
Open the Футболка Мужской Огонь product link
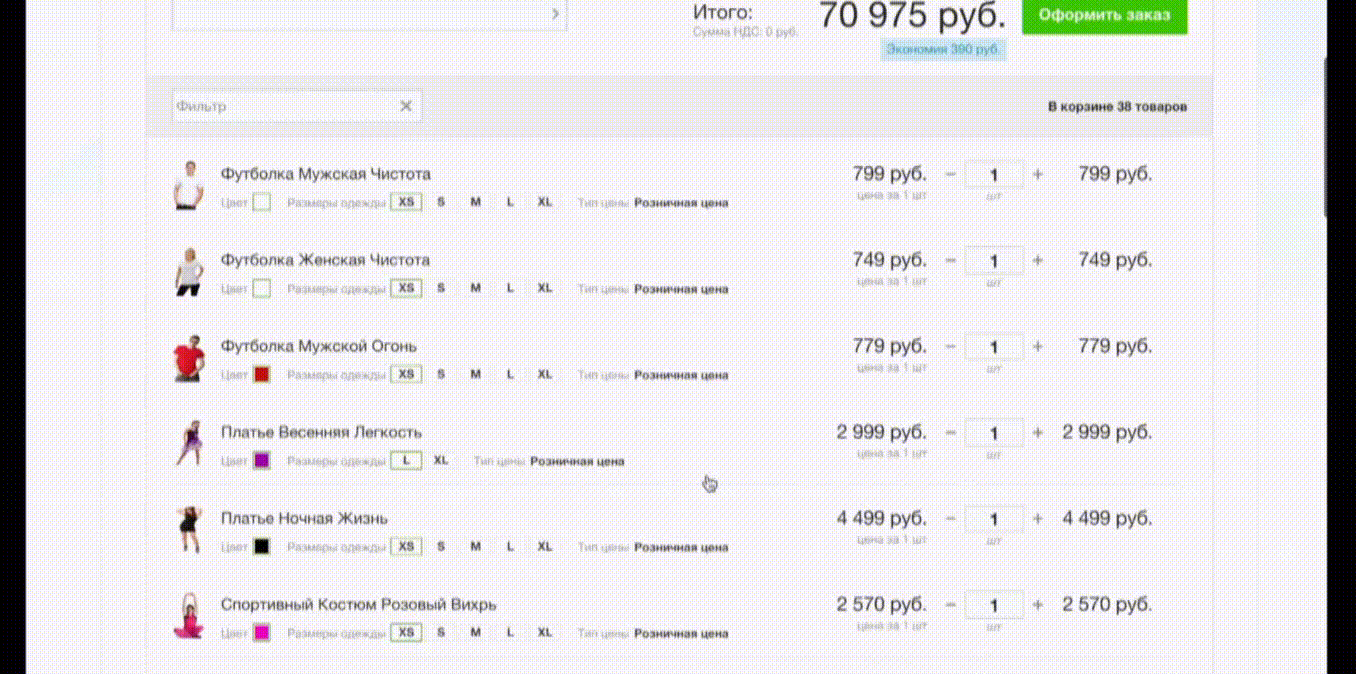[x=318, y=346]
